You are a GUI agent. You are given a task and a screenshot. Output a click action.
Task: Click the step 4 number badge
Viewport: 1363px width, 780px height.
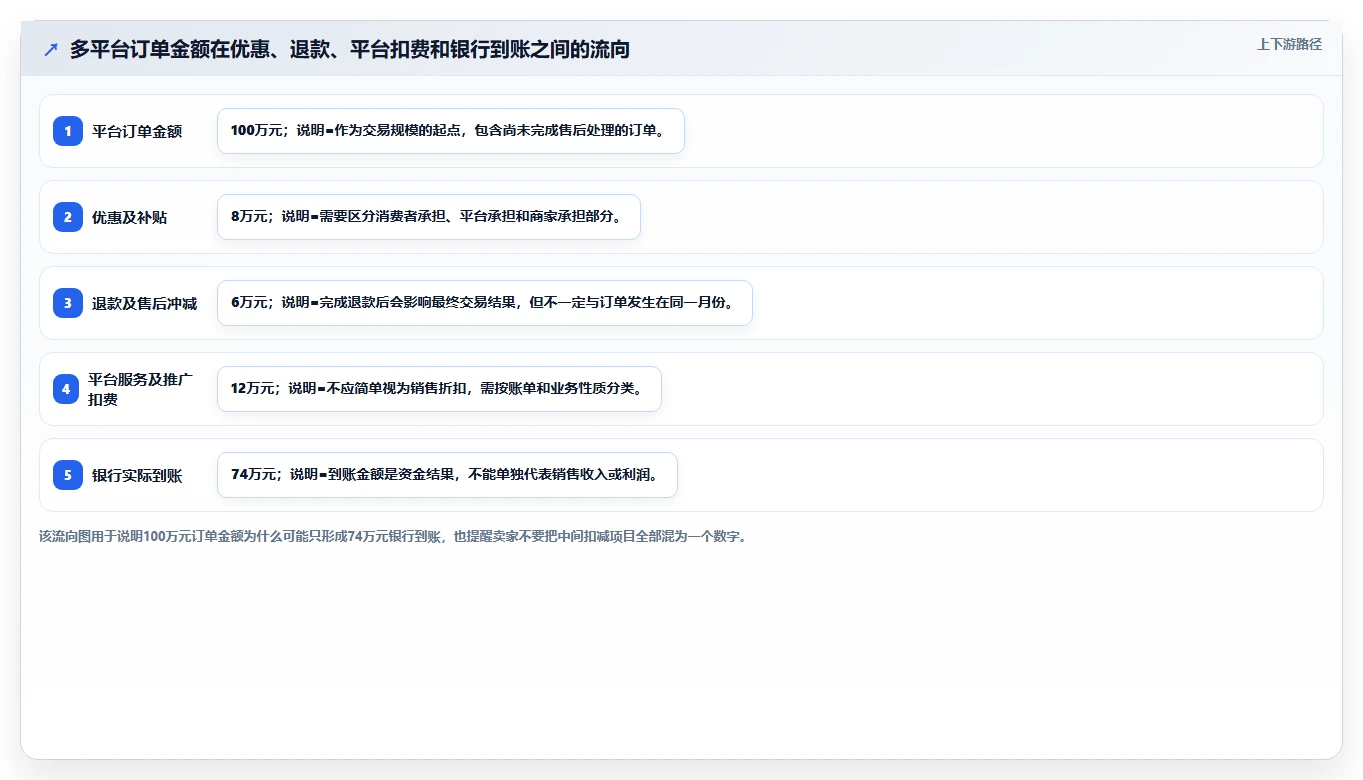coord(66,389)
